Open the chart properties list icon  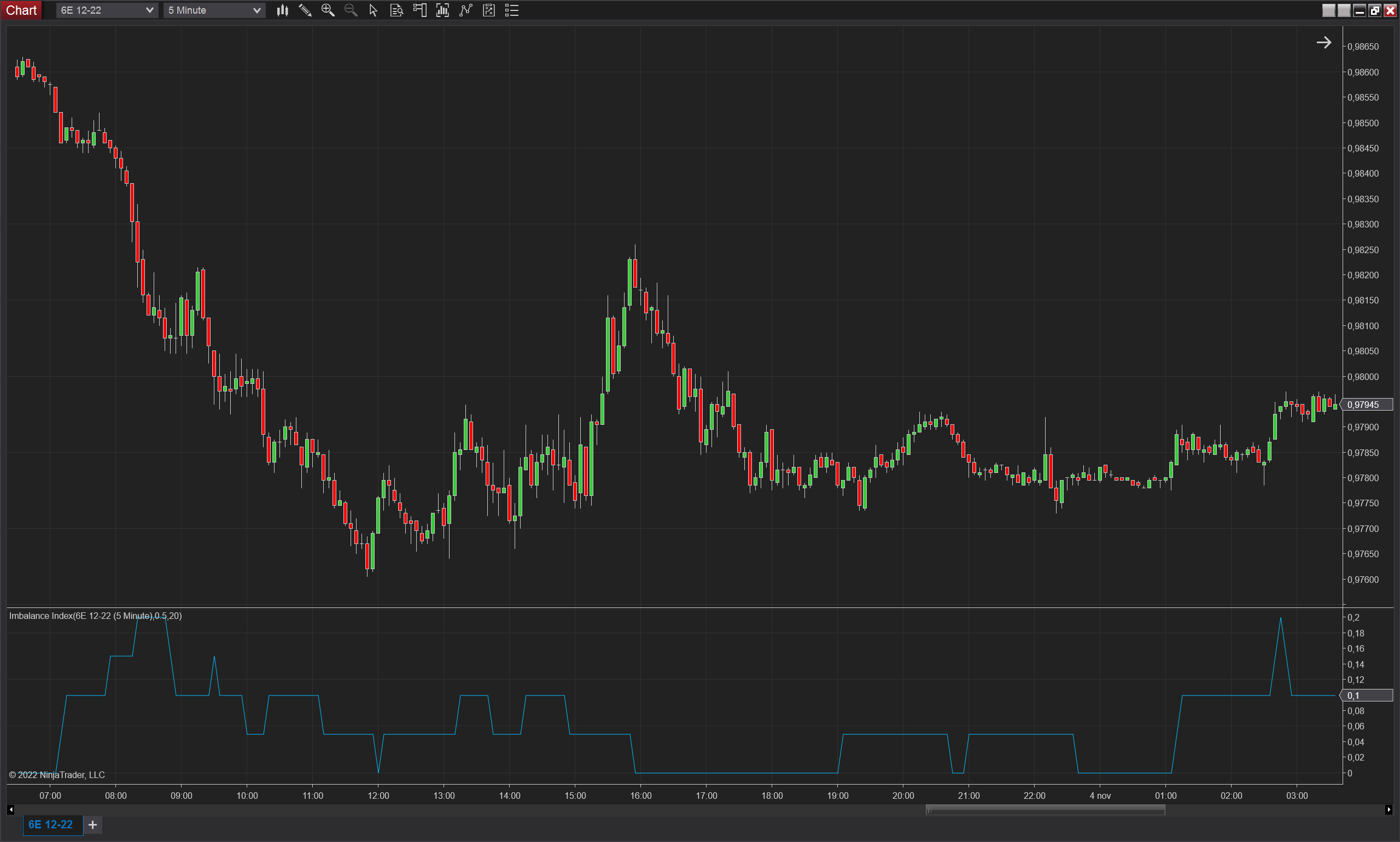pos(512,10)
